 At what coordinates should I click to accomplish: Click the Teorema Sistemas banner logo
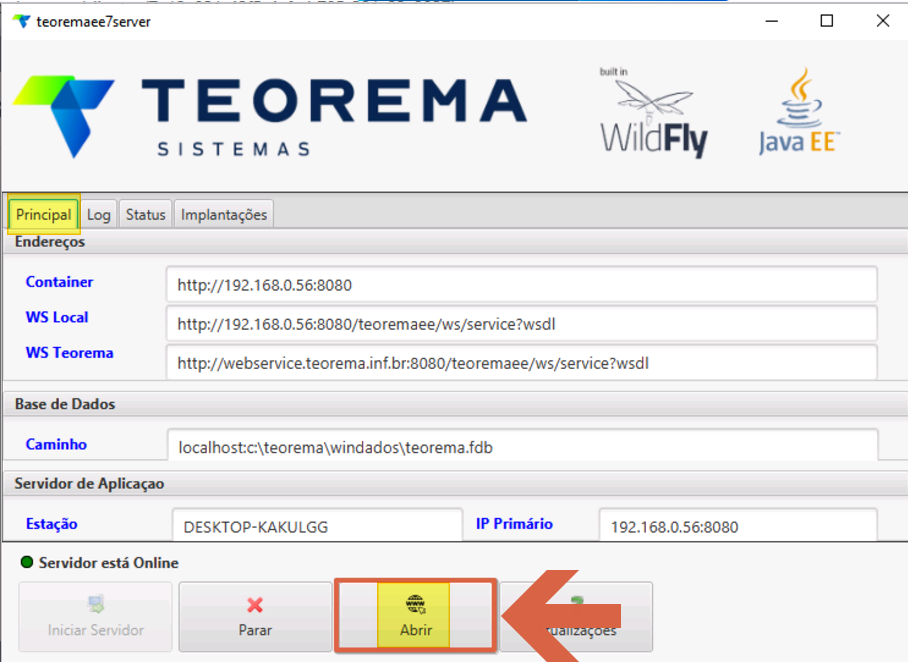[270, 116]
